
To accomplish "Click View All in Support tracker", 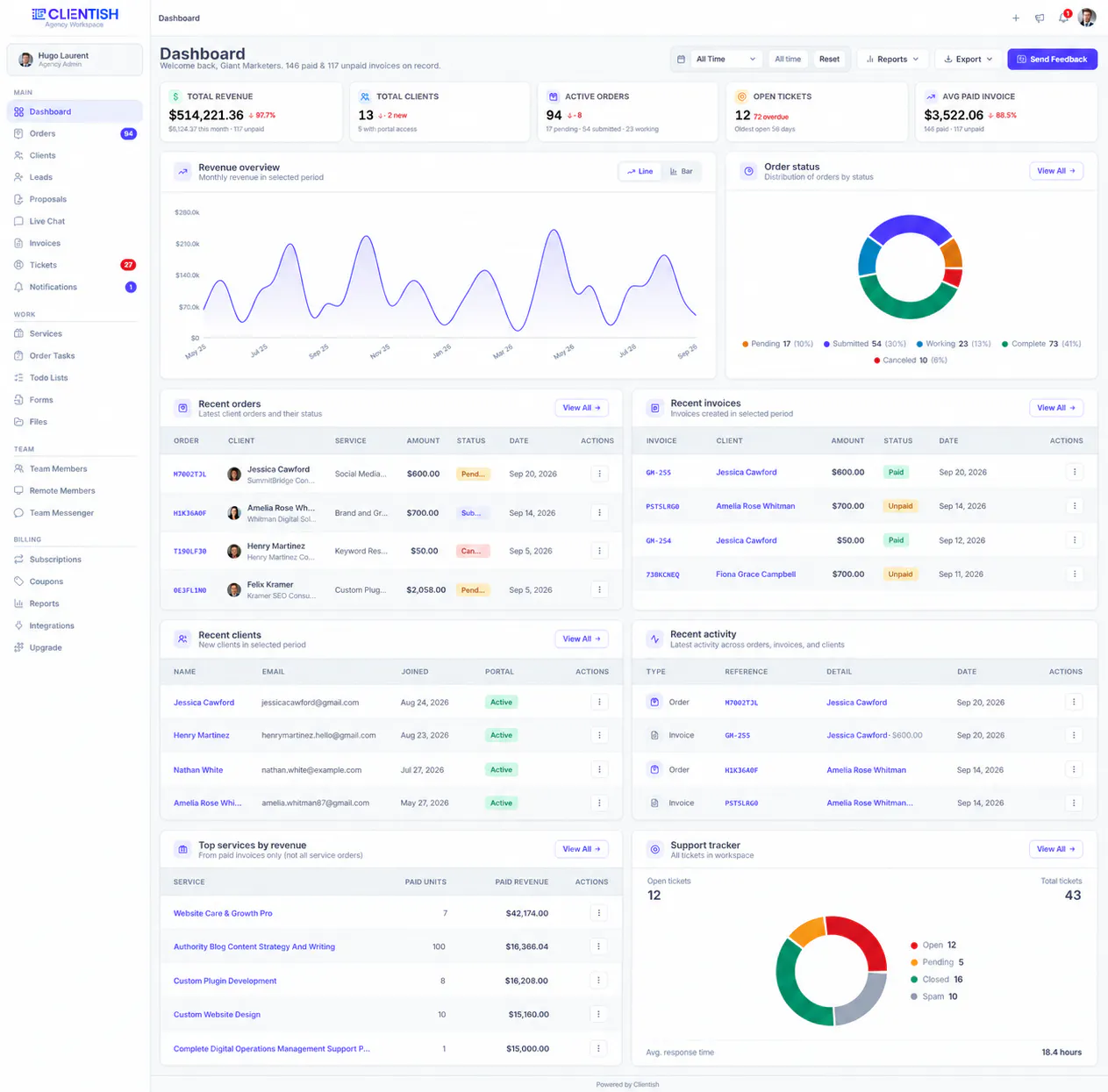I will coord(1056,849).
